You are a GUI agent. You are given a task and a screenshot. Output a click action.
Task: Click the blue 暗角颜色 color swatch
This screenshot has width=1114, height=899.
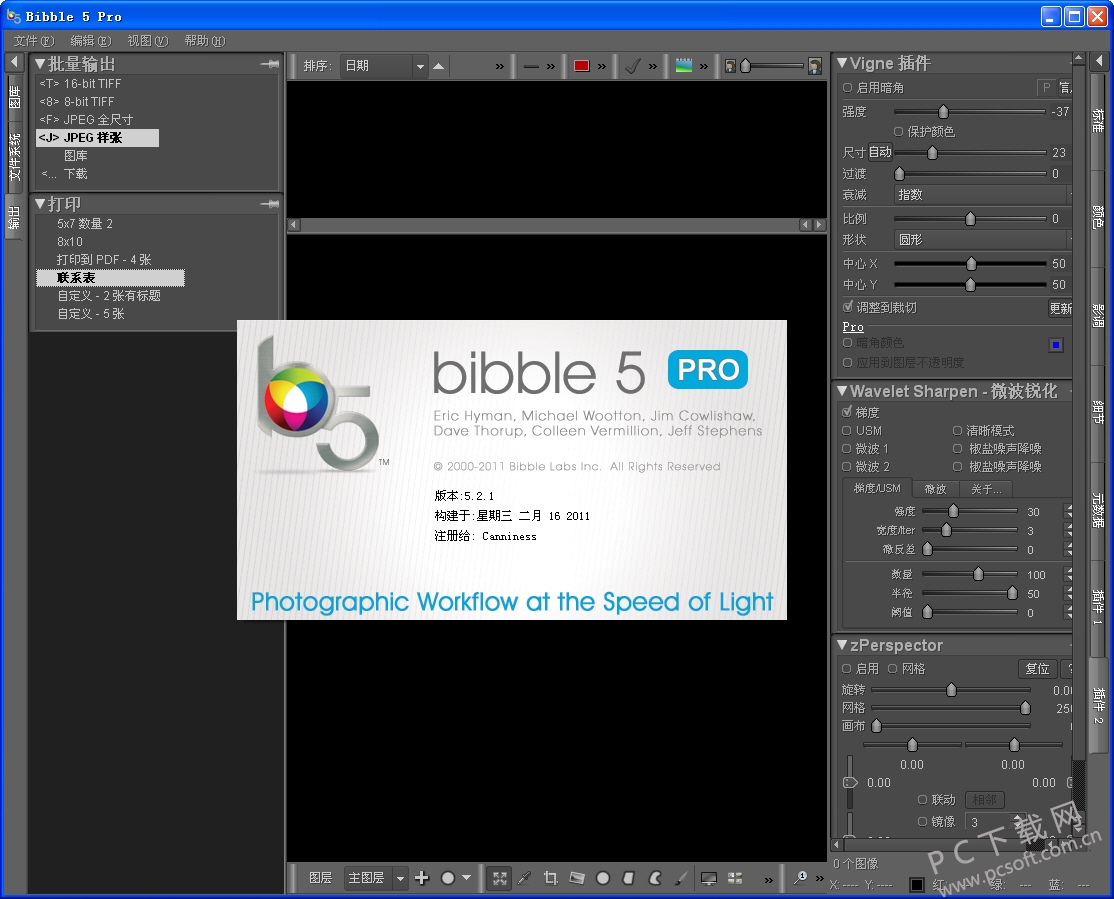[x=1056, y=345]
